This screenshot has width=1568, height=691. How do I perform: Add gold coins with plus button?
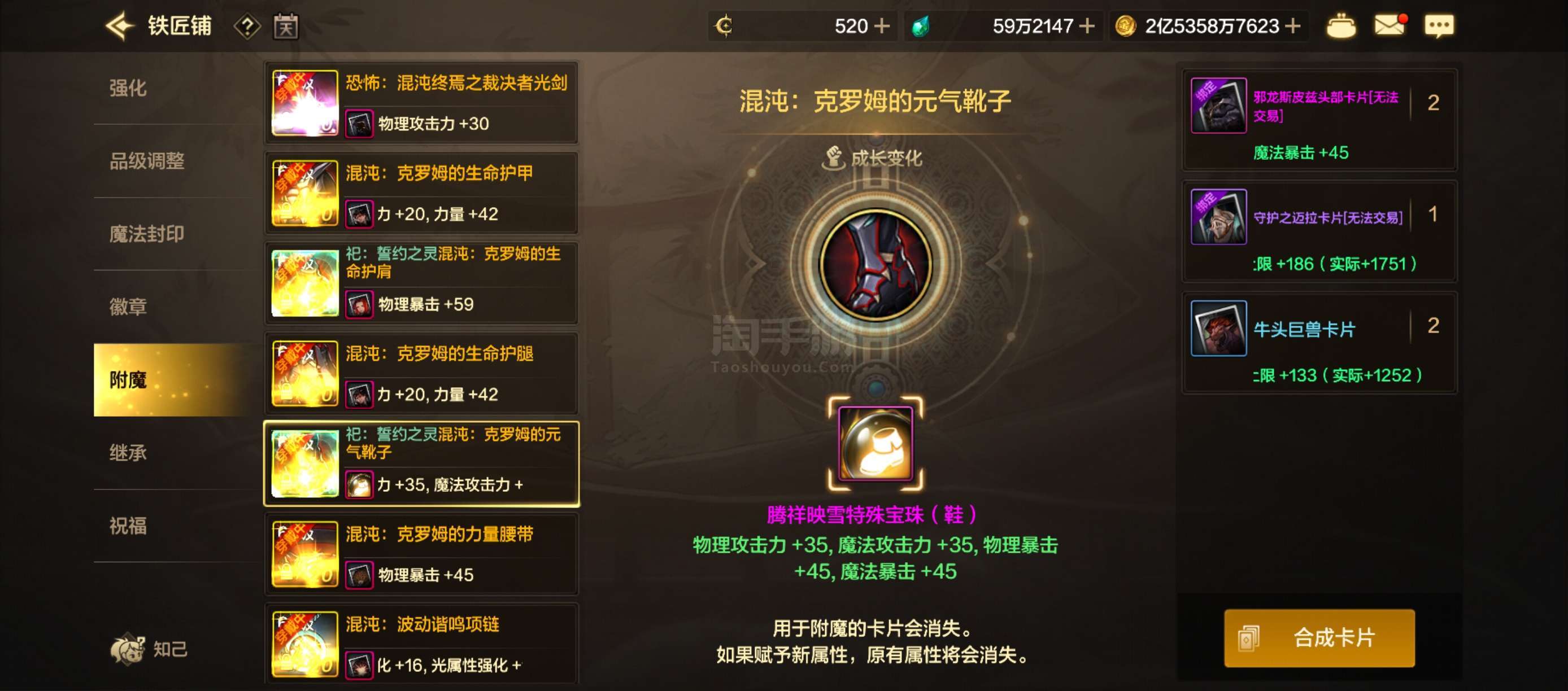1293,26
